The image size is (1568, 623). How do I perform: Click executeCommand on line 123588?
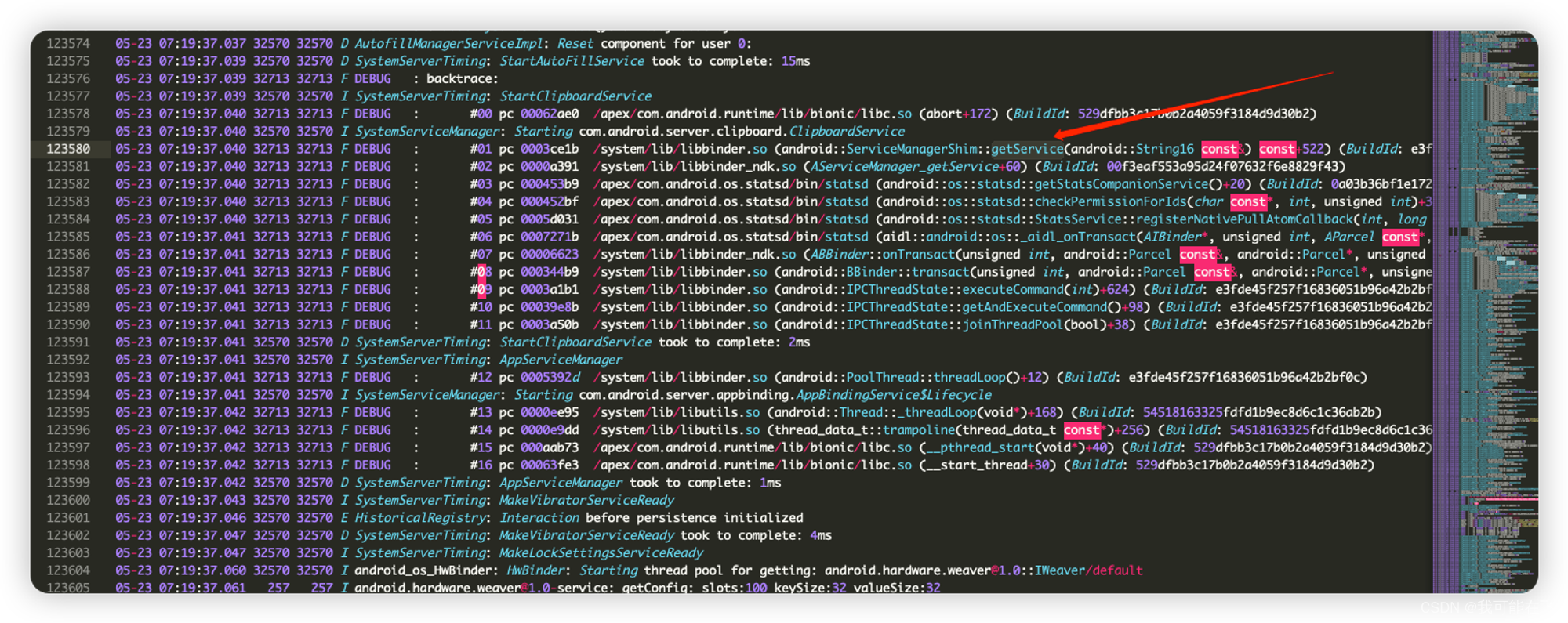pos(1013,290)
